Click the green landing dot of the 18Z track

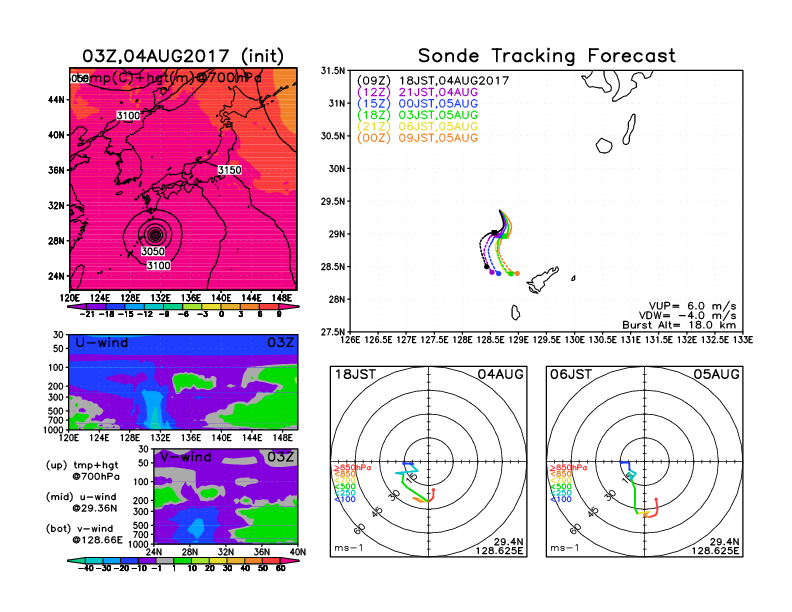pyautogui.click(x=511, y=274)
